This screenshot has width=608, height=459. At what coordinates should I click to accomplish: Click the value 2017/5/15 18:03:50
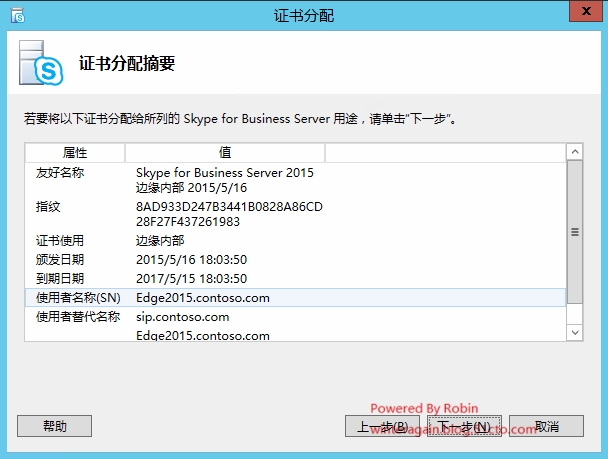click(x=192, y=278)
